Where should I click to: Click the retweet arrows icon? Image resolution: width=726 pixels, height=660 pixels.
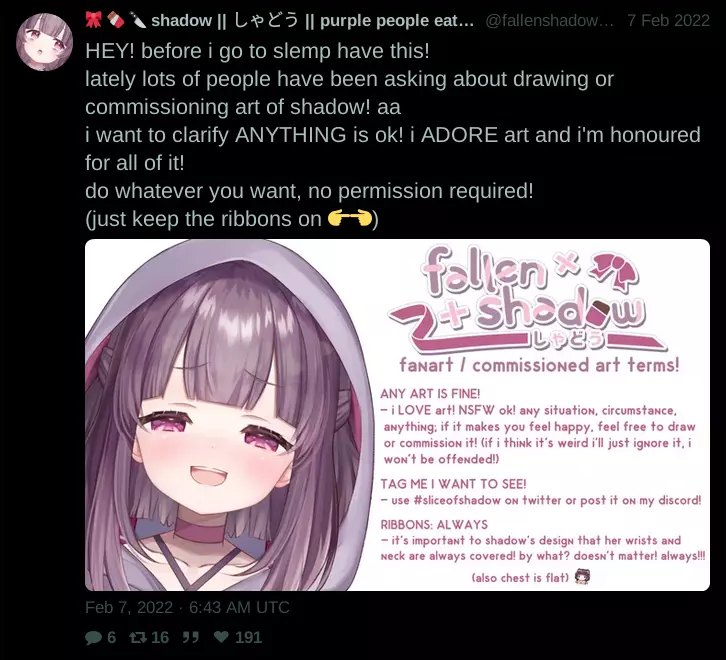tap(138, 638)
